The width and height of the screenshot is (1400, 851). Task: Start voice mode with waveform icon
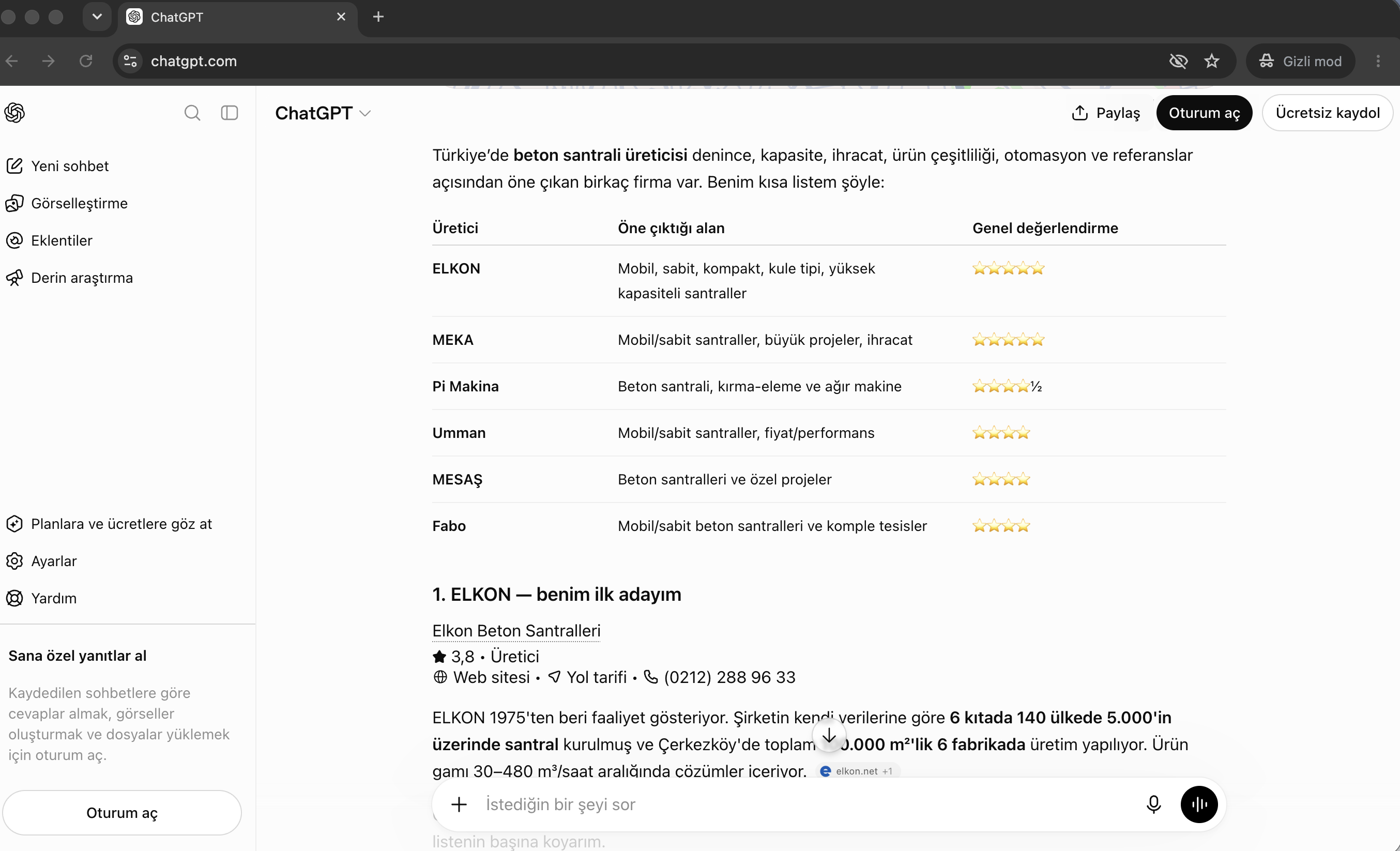[1199, 804]
